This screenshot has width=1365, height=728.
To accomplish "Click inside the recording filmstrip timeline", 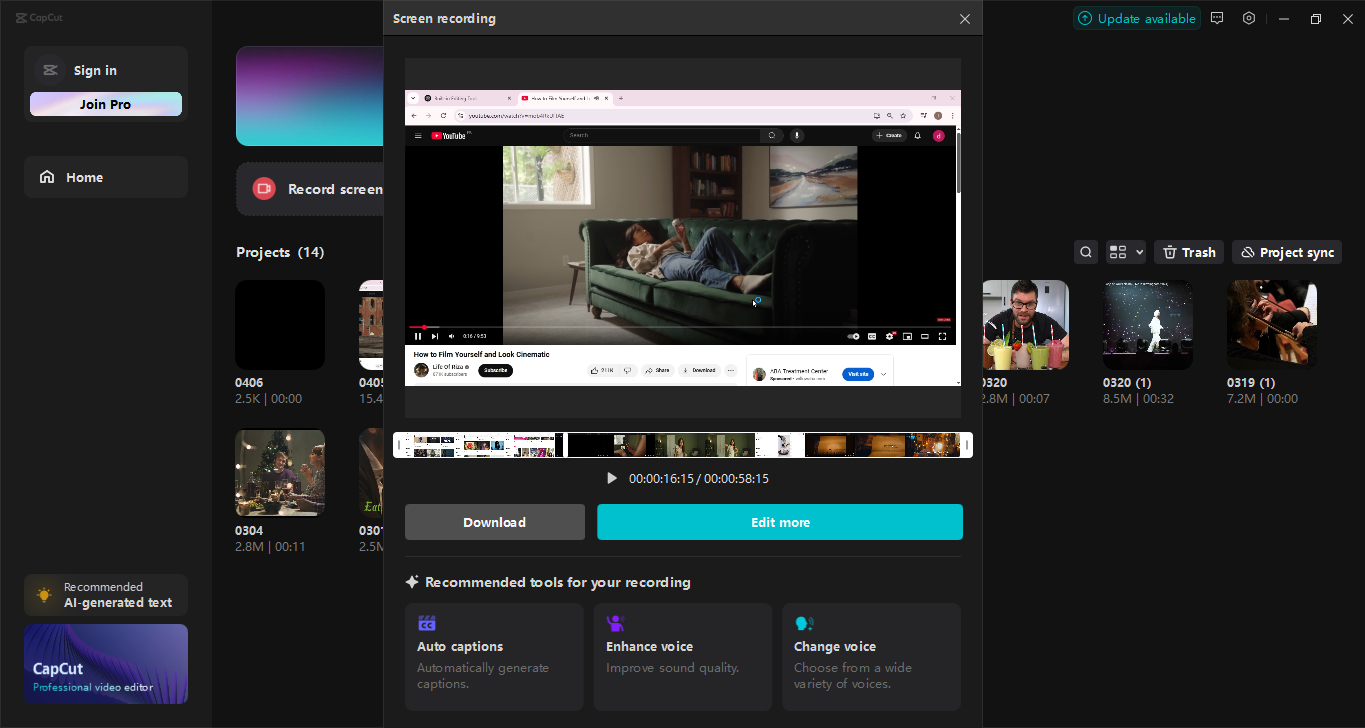I will 683,445.
